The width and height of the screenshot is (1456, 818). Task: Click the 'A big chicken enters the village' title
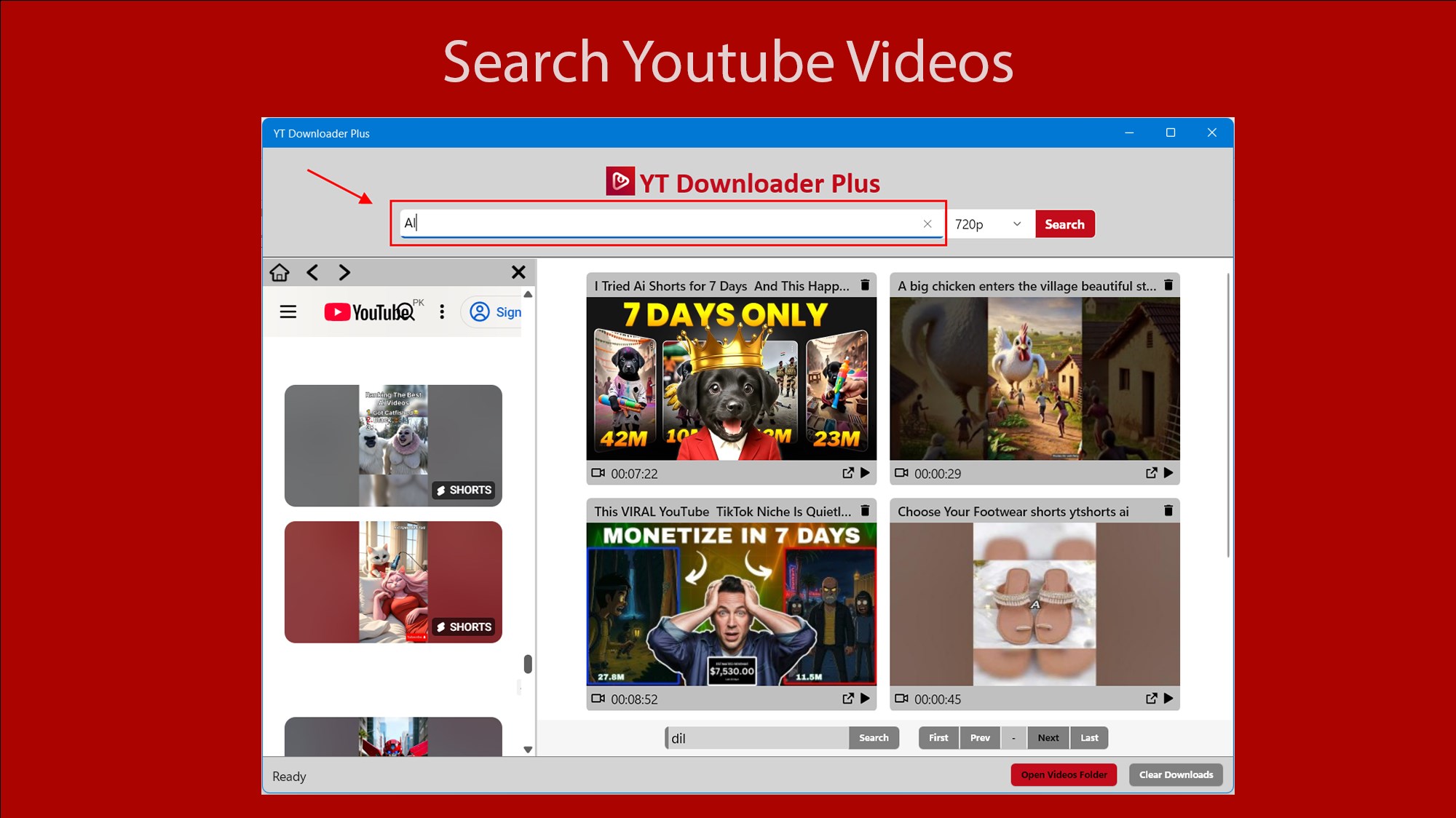click(x=1026, y=286)
